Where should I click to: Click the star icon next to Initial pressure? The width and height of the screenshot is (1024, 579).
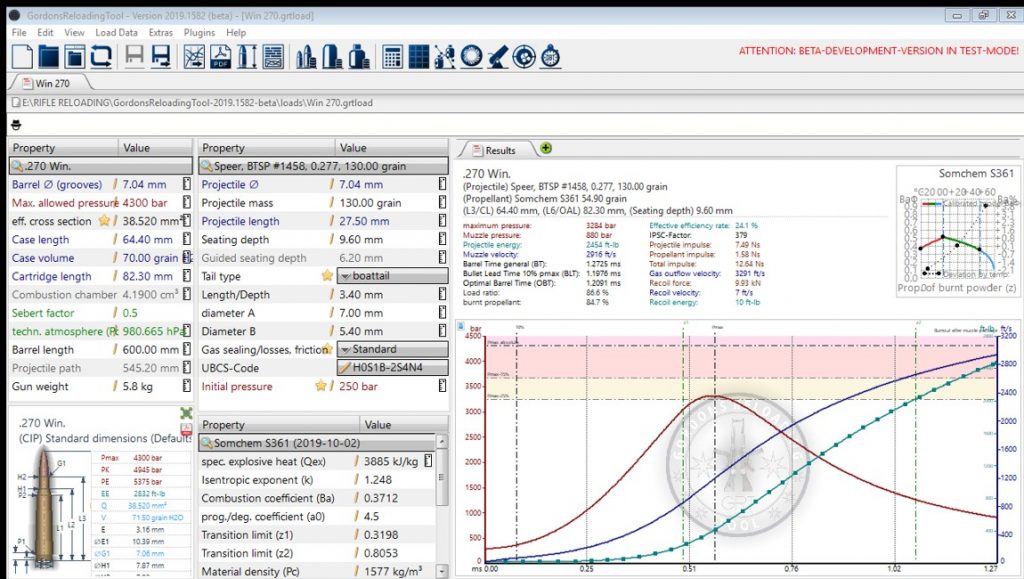click(x=321, y=385)
